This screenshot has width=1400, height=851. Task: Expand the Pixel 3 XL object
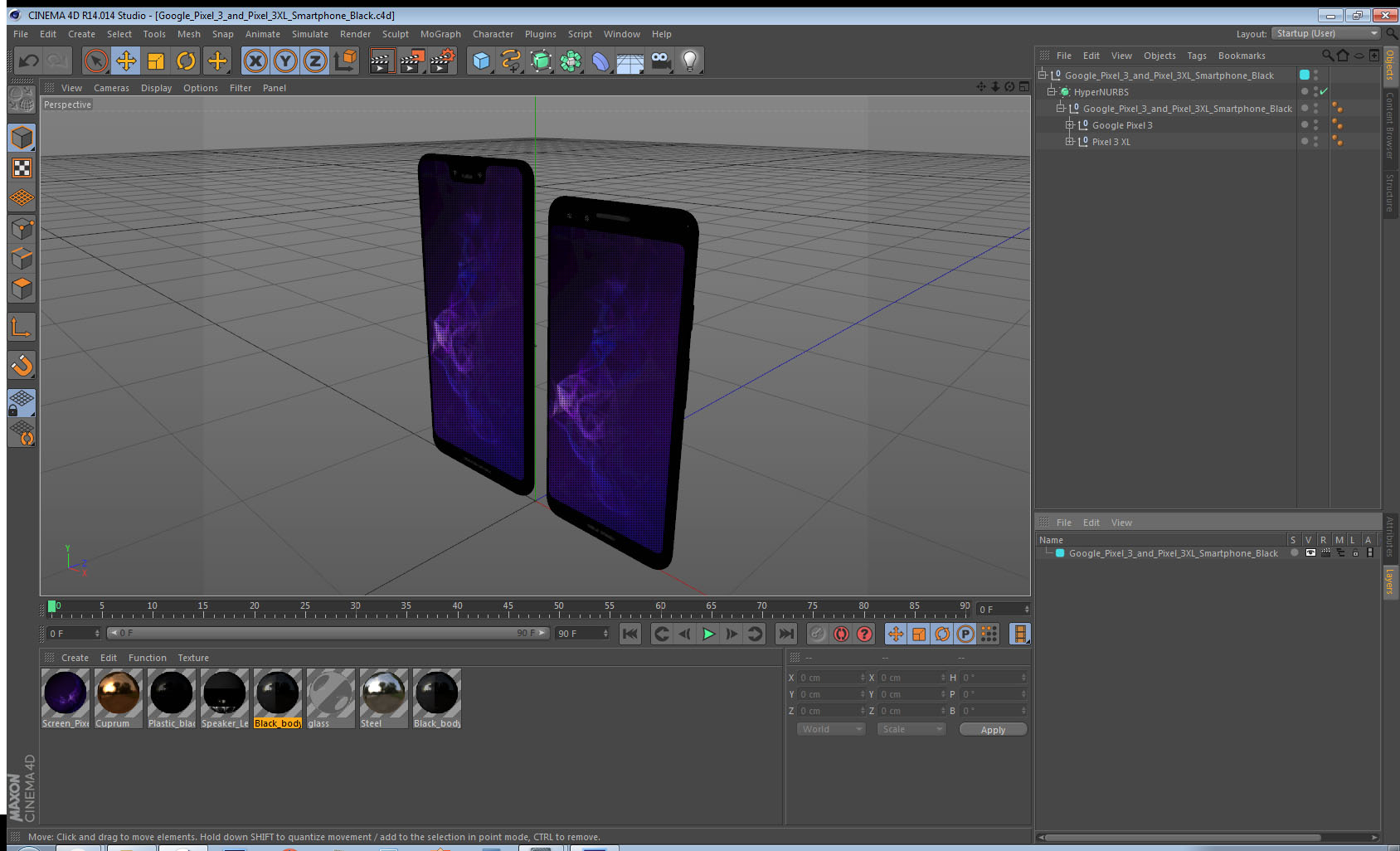click(x=1070, y=142)
